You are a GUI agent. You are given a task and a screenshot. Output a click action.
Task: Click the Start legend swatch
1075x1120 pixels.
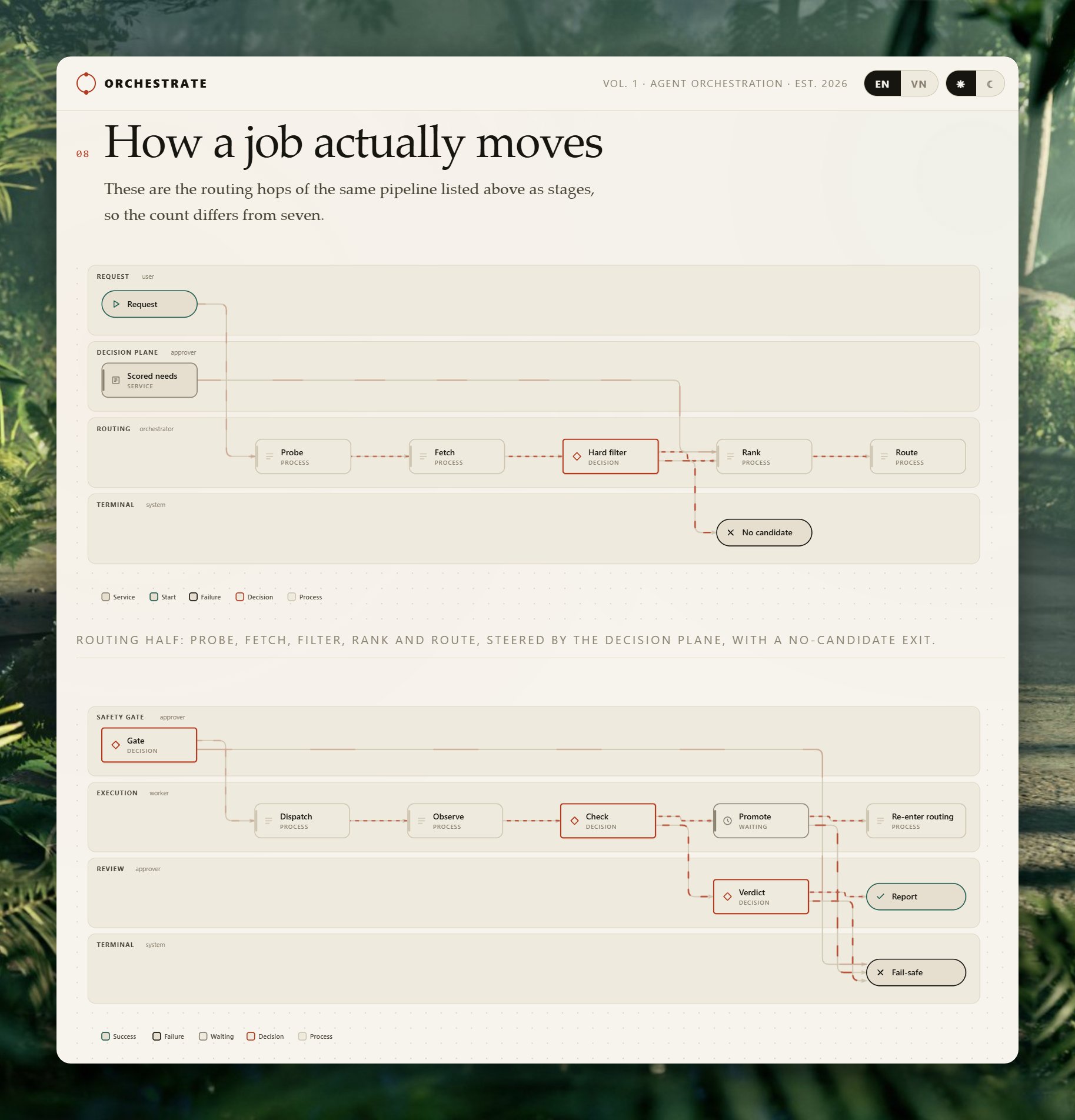[154, 596]
